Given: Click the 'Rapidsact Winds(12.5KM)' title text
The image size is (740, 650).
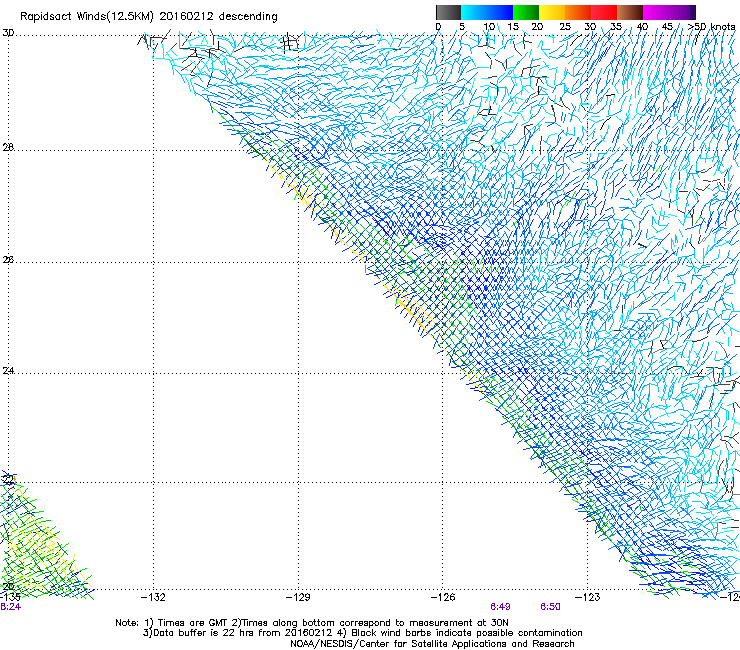Looking at the screenshot, I should click(87, 17).
